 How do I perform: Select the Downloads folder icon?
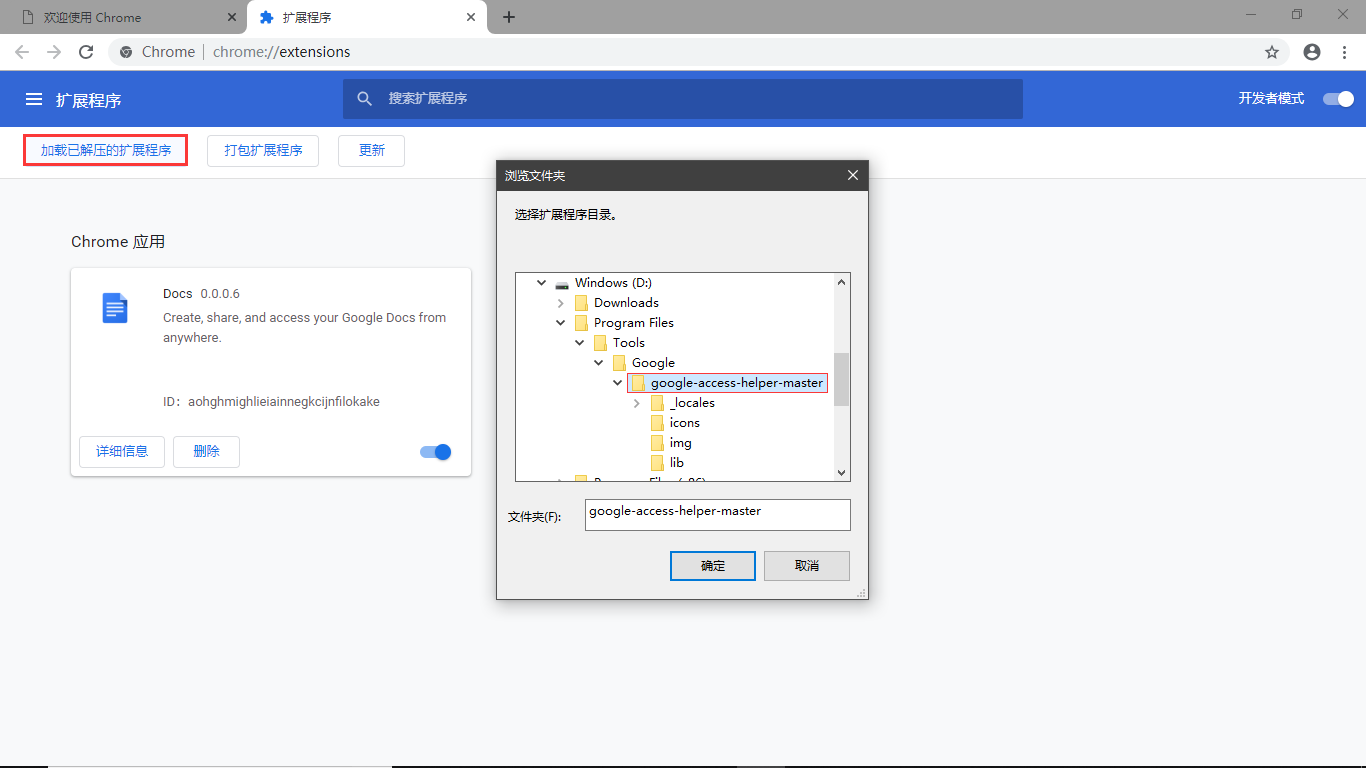tap(581, 303)
